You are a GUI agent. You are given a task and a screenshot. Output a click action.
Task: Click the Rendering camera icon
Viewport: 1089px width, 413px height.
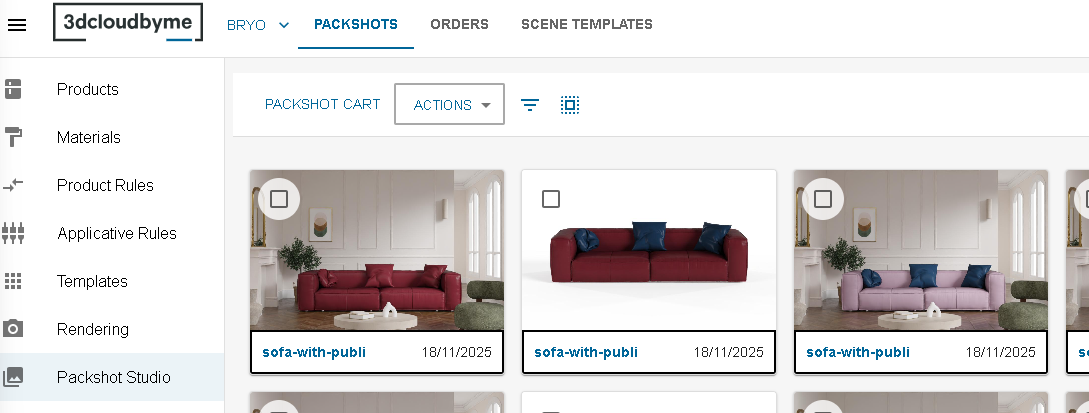[x=14, y=329]
